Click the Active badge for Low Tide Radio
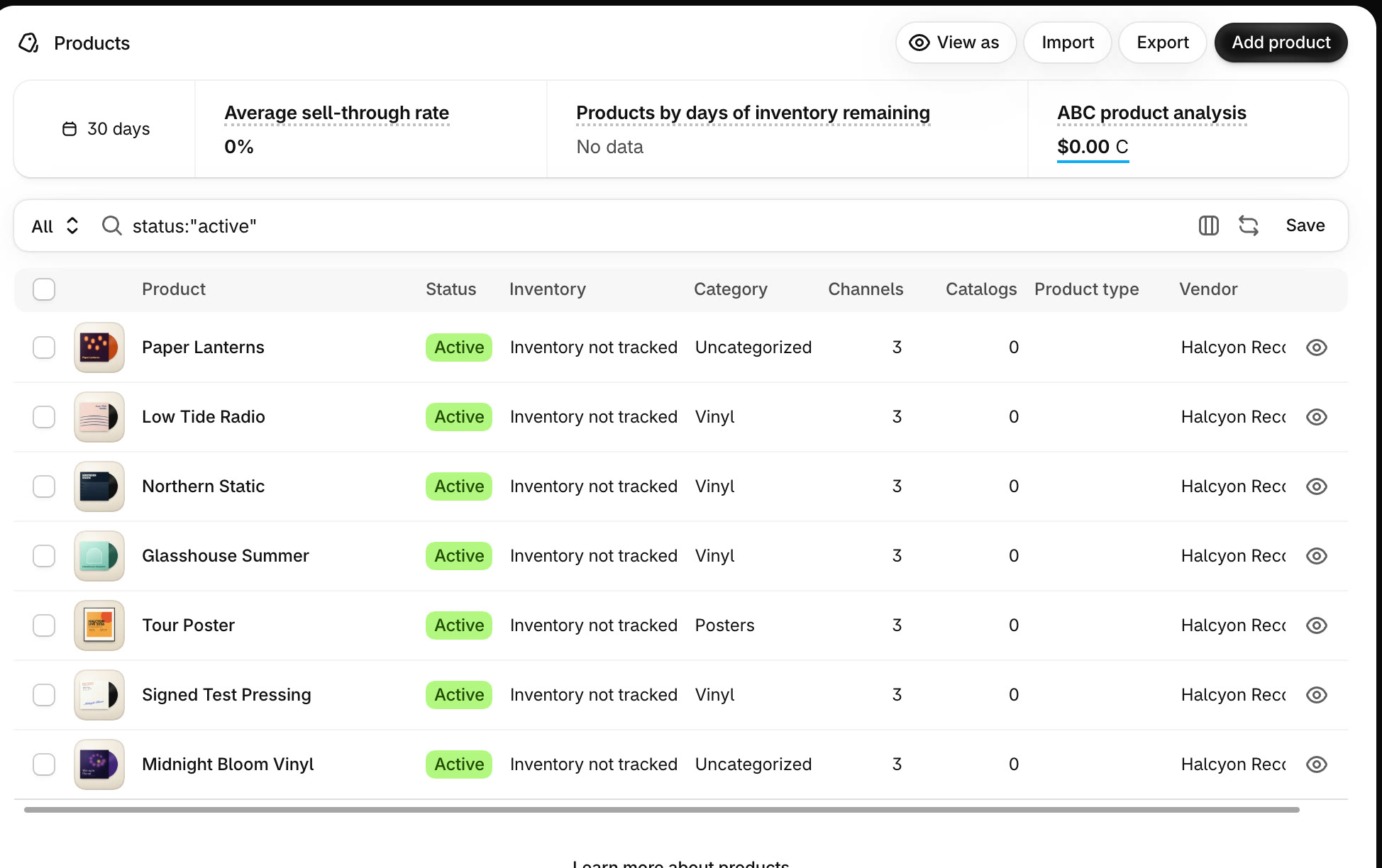 (459, 417)
